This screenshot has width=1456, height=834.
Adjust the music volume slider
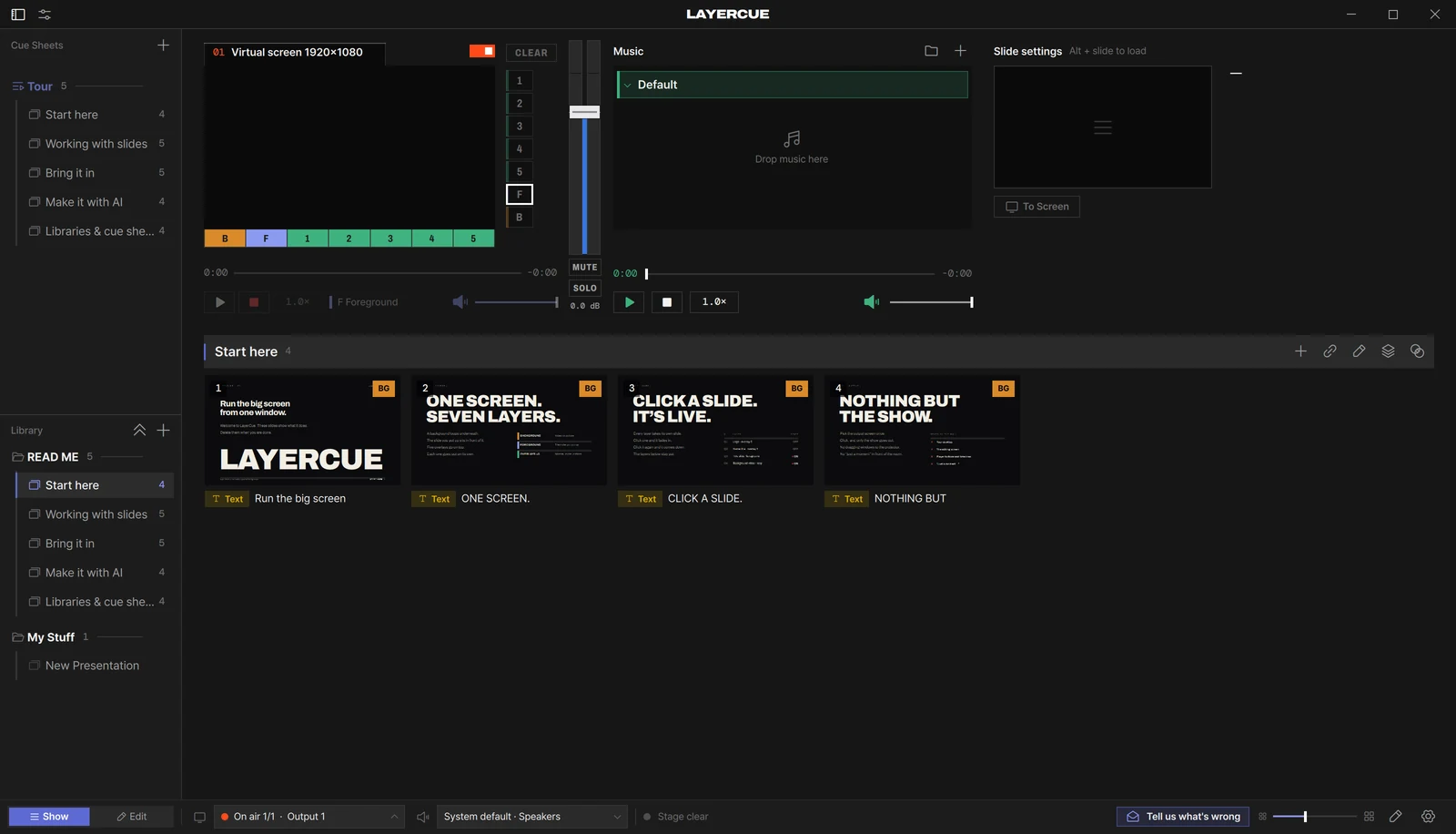[931, 302]
